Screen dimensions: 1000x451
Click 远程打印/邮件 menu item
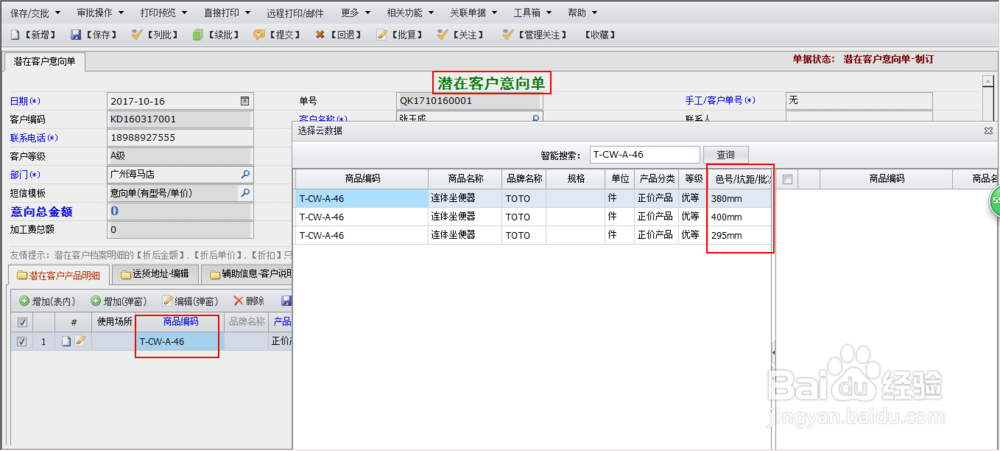296,12
